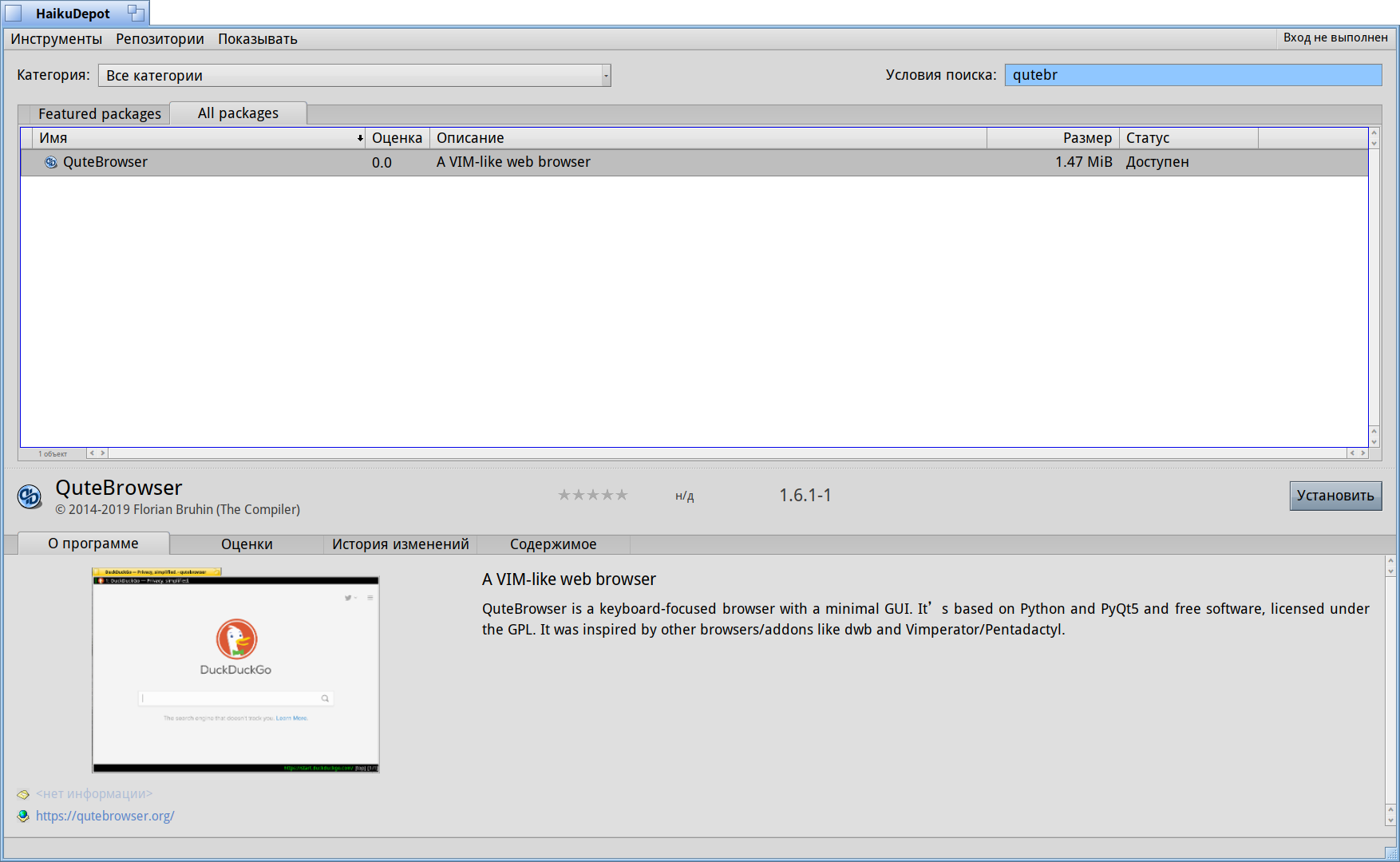The image size is (1400, 862).
Task: Click the Доступен status cell
Action: tap(1157, 162)
